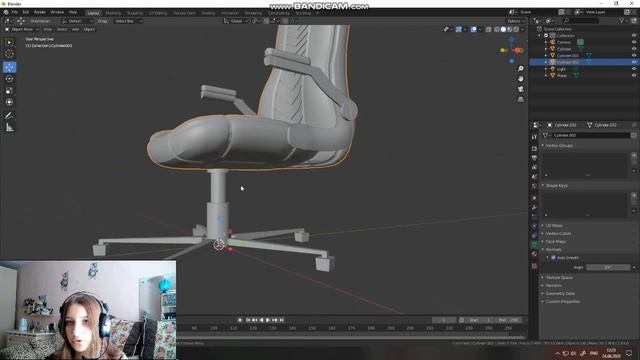
Task: Expand the Texture Space panel
Action: tap(559, 278)
